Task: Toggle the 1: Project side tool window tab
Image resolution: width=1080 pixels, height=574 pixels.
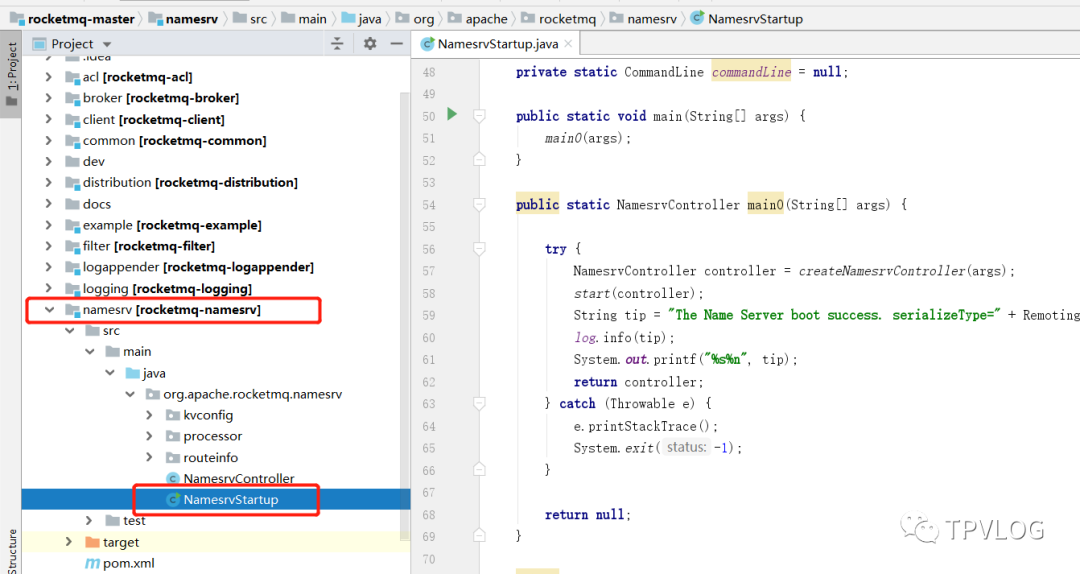Action: [11, 74]
